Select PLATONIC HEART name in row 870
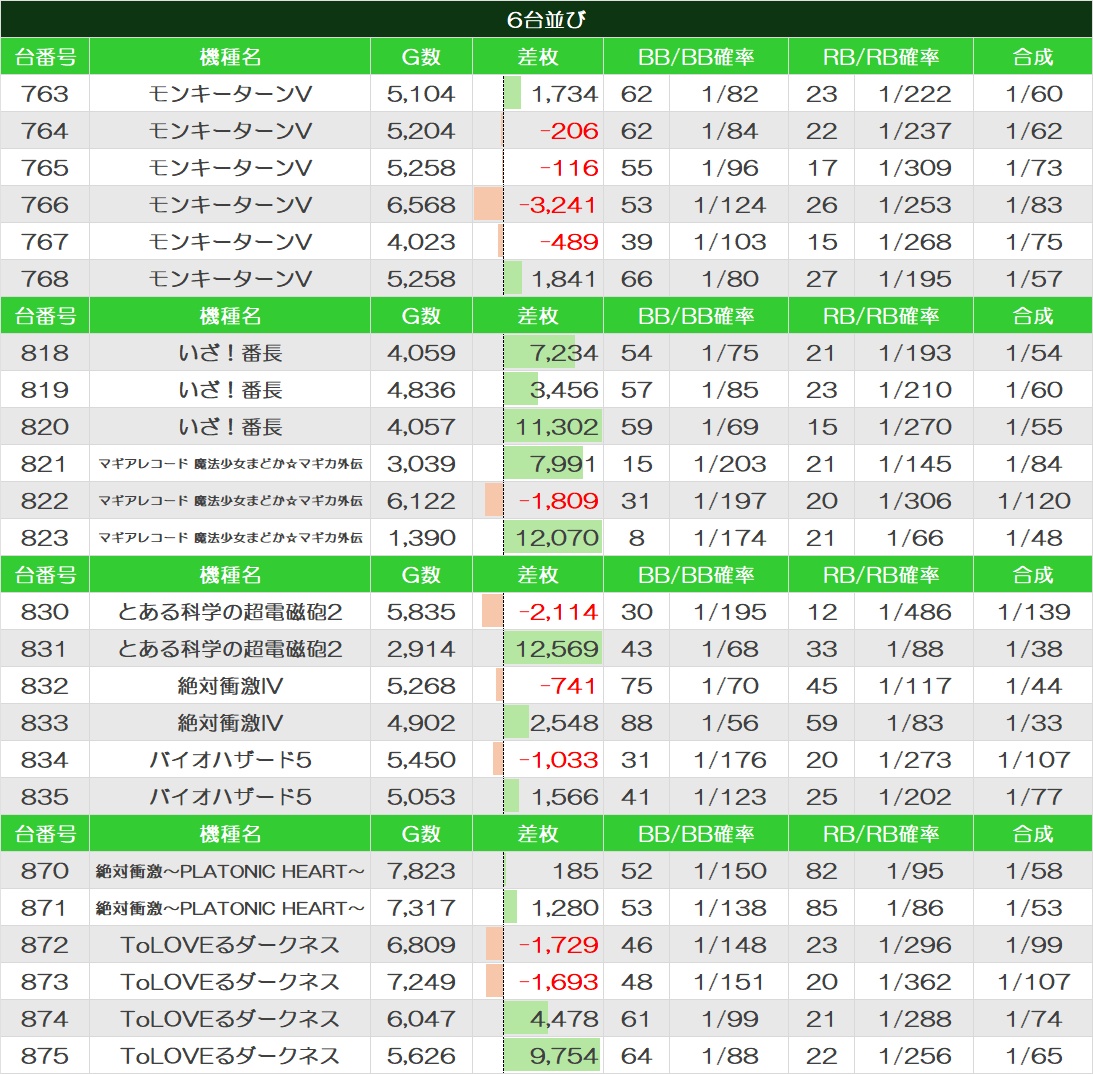The height and width of the screenshot is (1074, 1093). click(x=230, y=870)
